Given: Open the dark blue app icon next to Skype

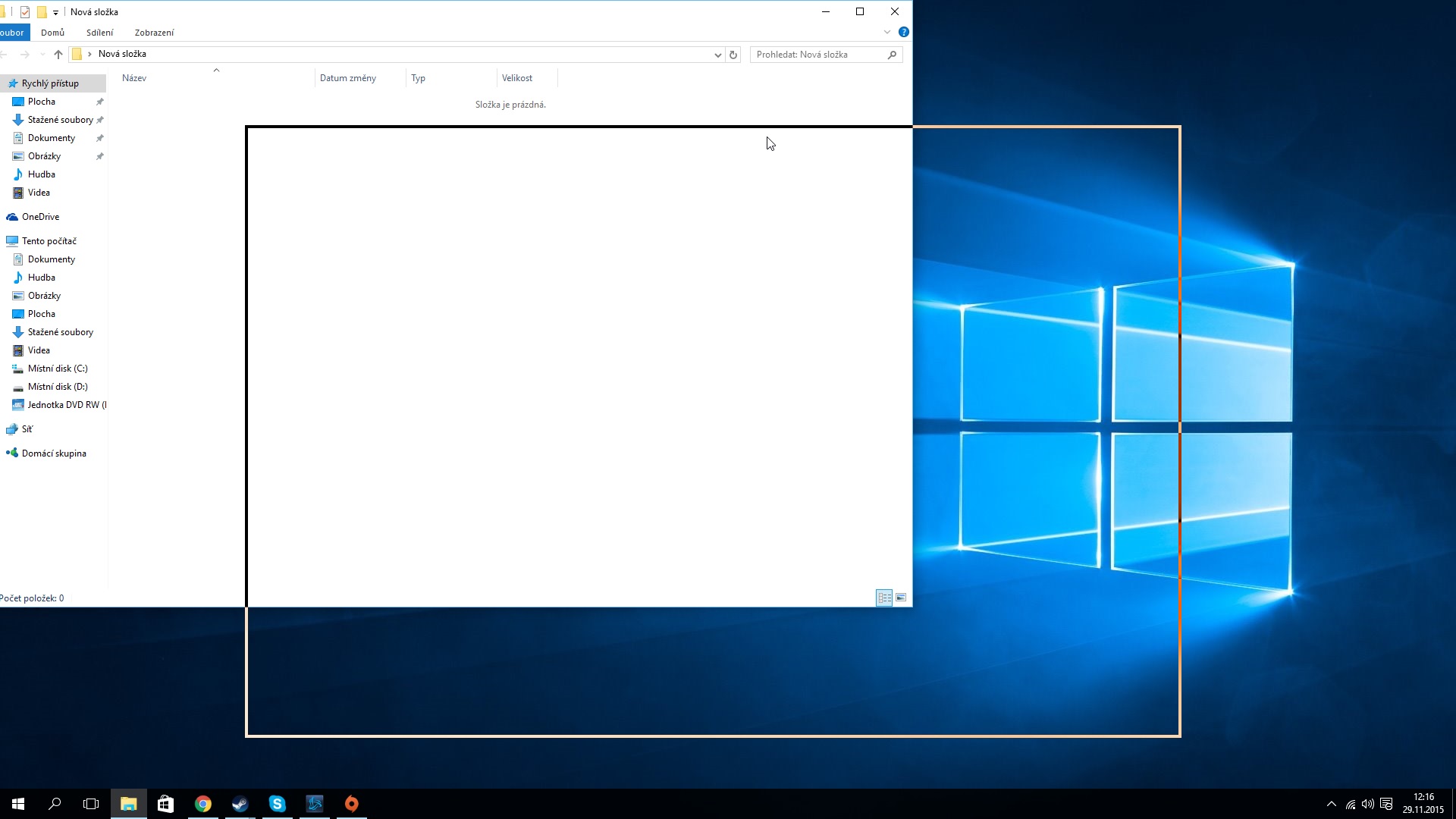Looking at the screenshot, I should click(x=314, y=804).
